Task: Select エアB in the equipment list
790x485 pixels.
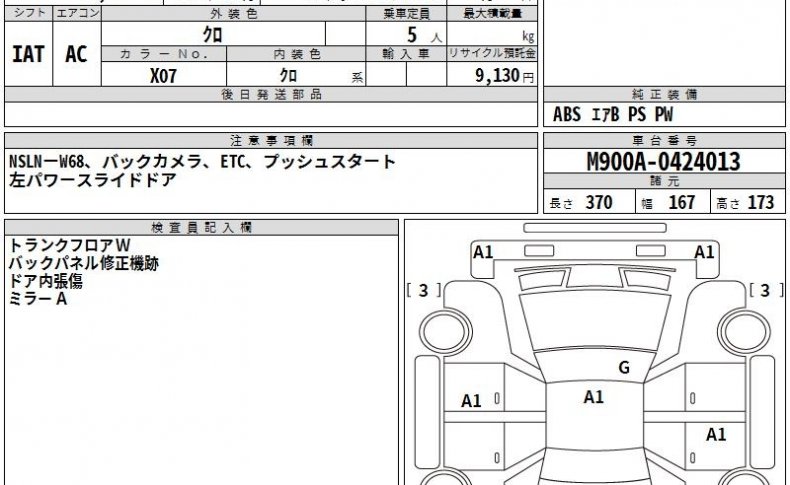Action: 605,114
